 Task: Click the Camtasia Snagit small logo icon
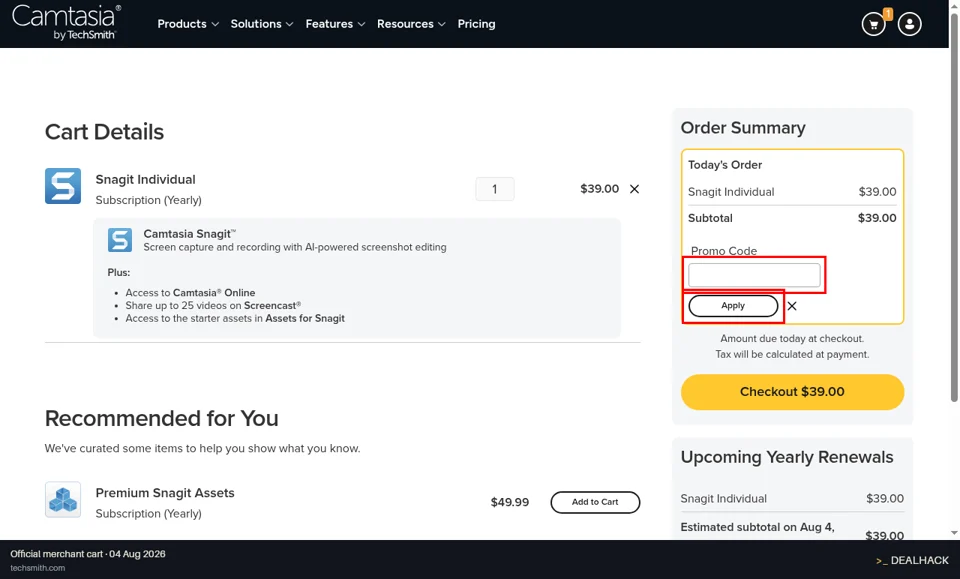120,240
